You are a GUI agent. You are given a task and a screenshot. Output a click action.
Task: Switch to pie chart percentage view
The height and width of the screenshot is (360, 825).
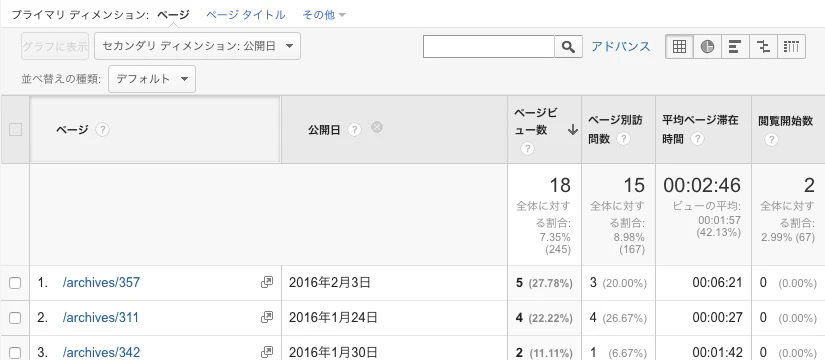tap(708, 46)
